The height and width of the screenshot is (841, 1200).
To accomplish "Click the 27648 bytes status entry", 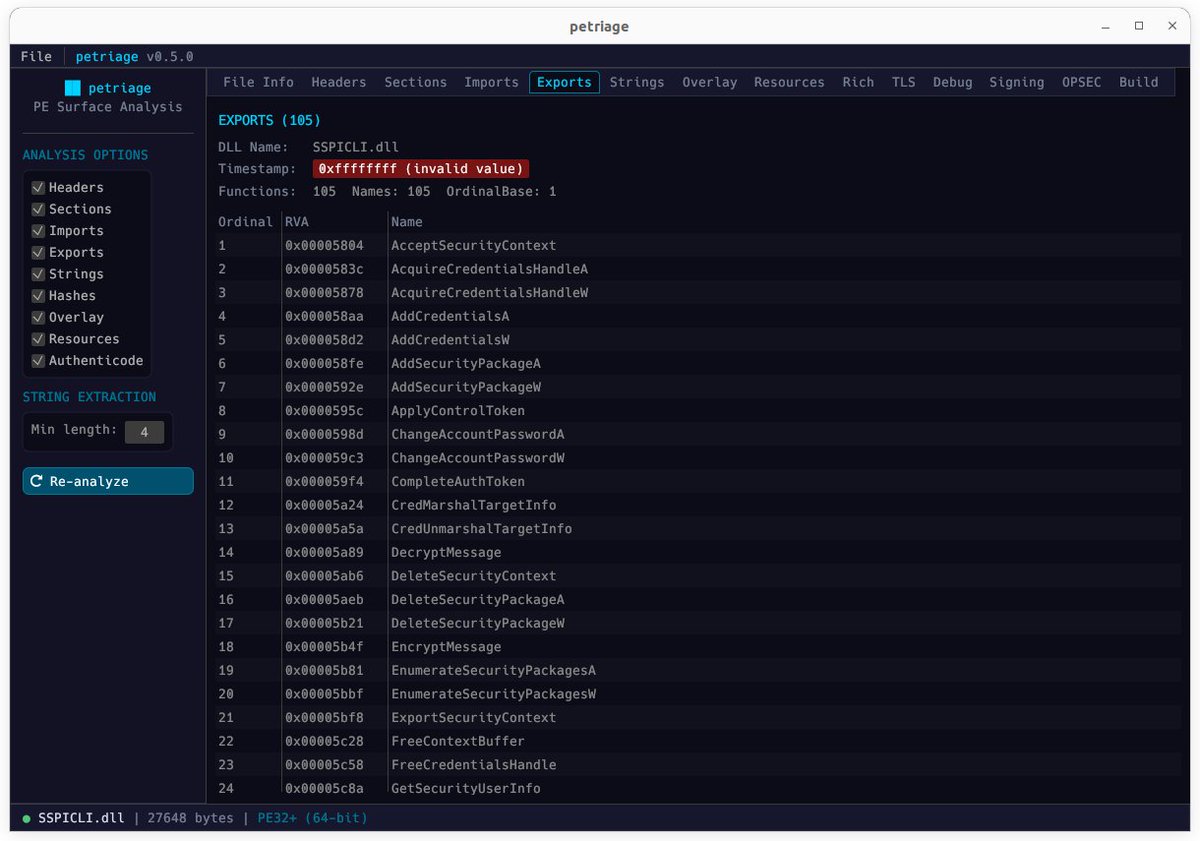I will pyautogui.click(x=190, y=818).
